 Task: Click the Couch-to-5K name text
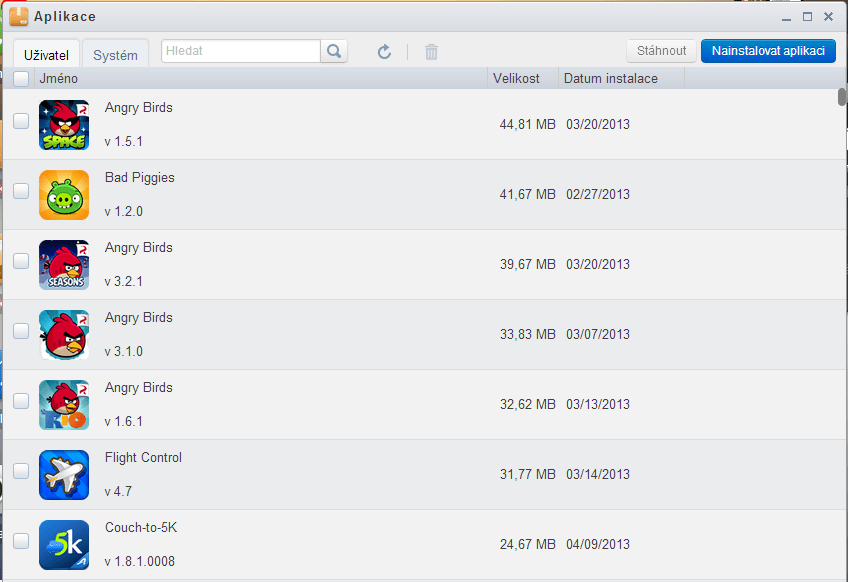(x=141, y=527)
